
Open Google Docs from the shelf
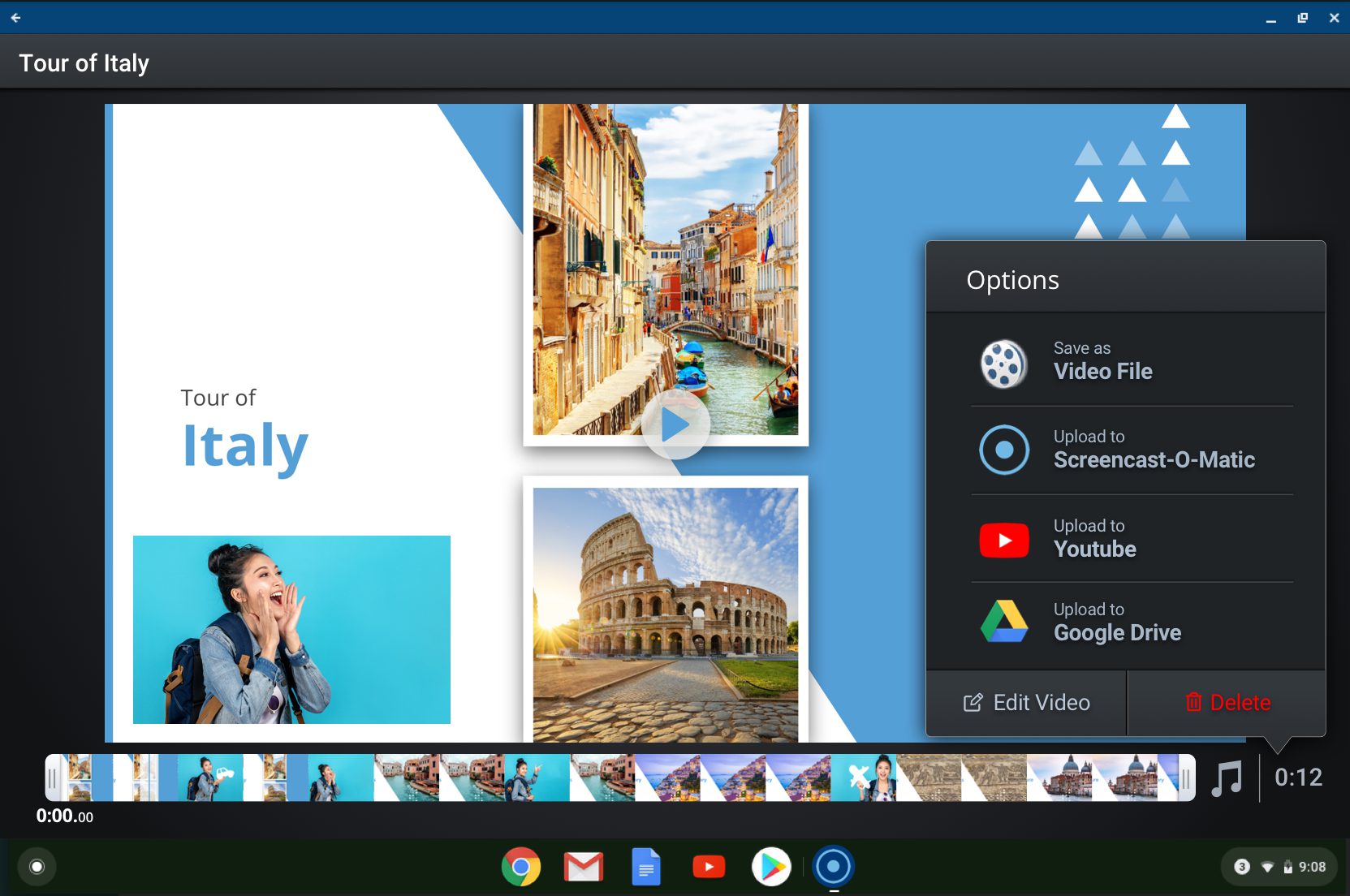click(645, 866)
